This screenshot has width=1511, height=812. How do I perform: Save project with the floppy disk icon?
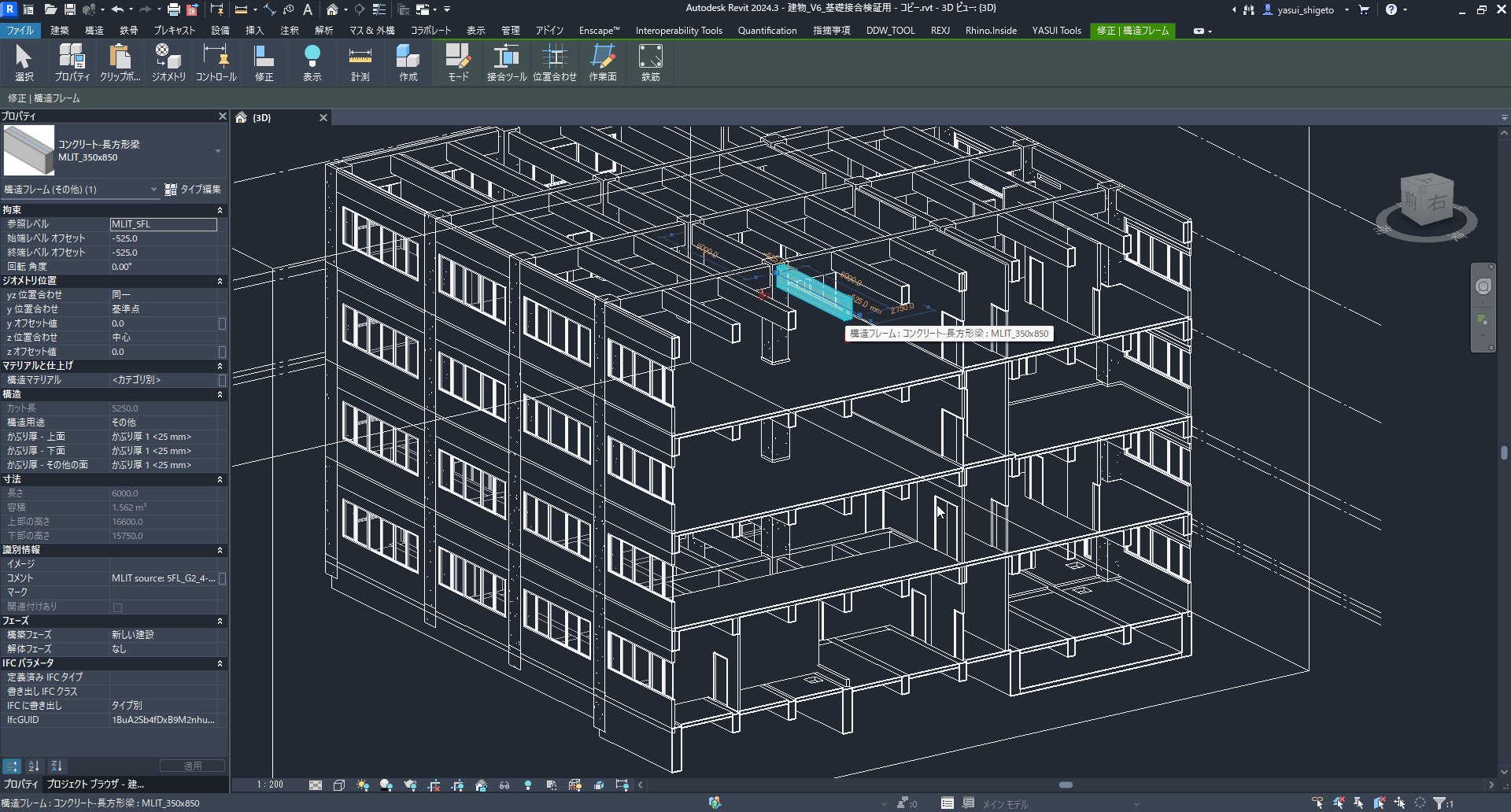point(69,9)
